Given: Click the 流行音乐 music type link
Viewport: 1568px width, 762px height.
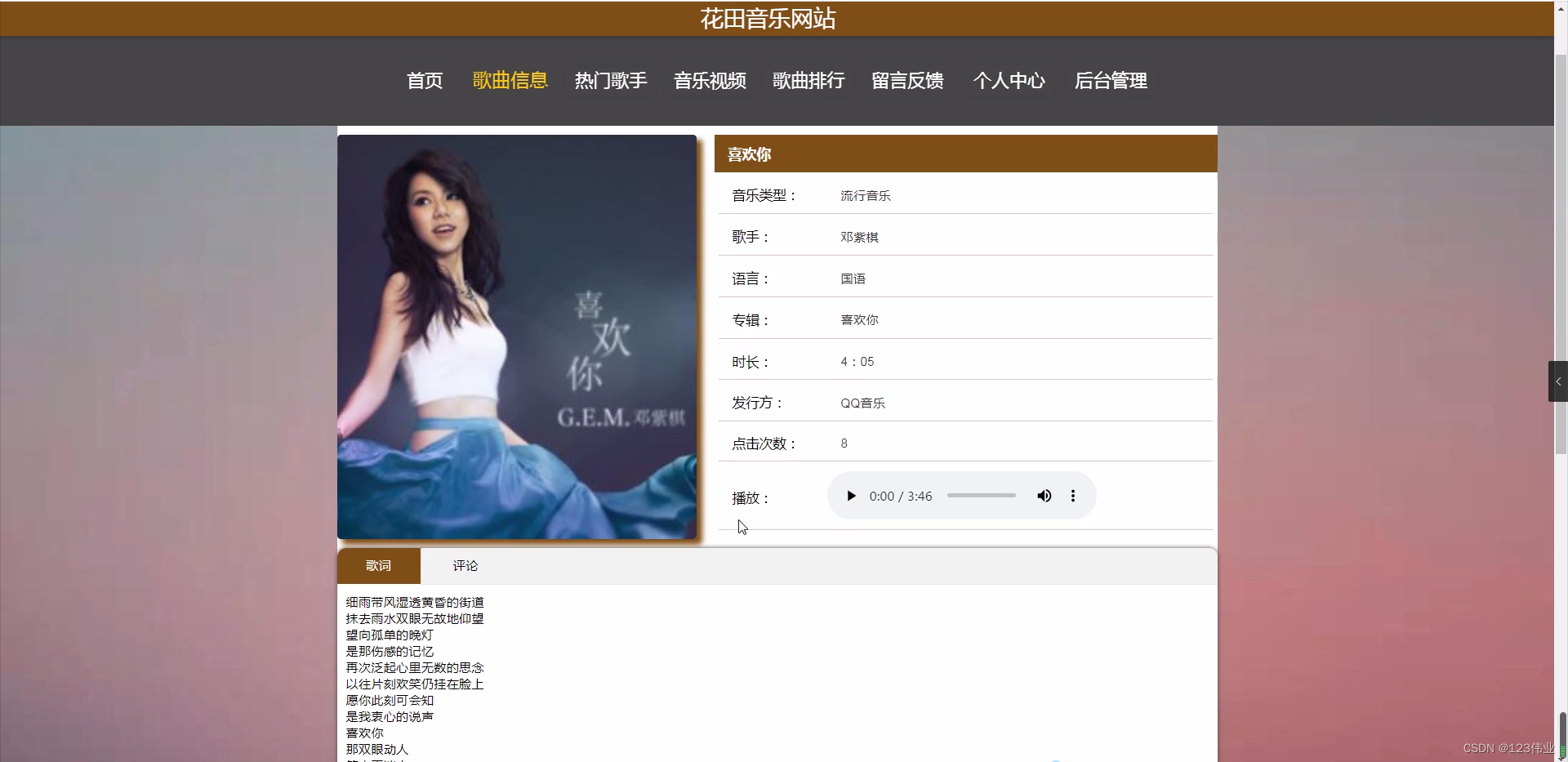Looking at the screenshot, I should 865,195.
